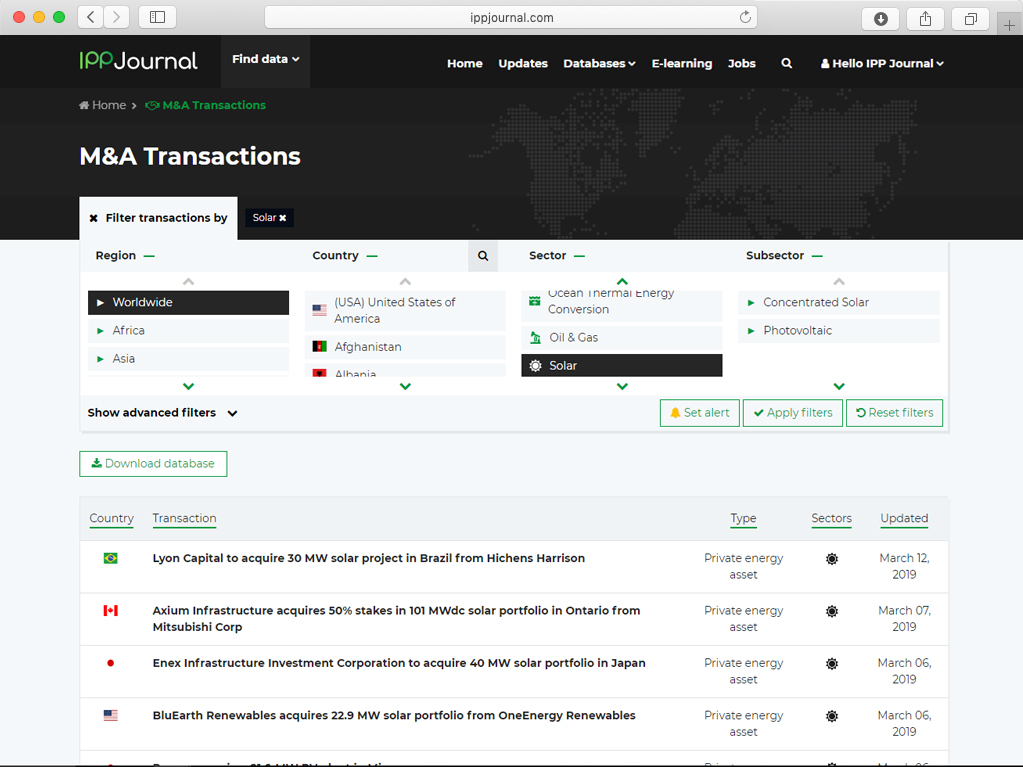Click the Apply filters button
This screenshot has width=1023, height=767.
tap(792, 413)
